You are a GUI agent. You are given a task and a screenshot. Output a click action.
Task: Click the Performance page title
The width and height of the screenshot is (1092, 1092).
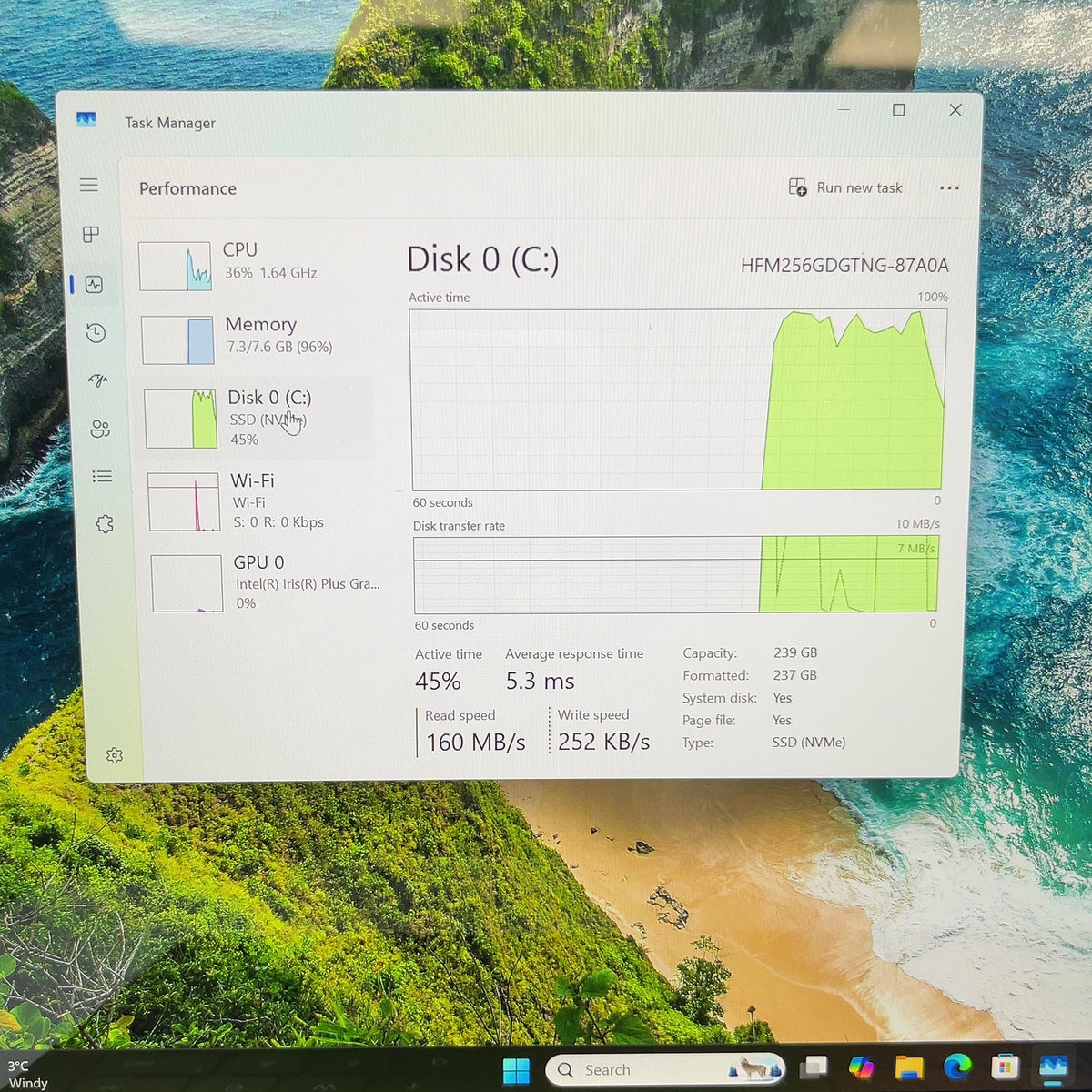click(x=187, y=188)
